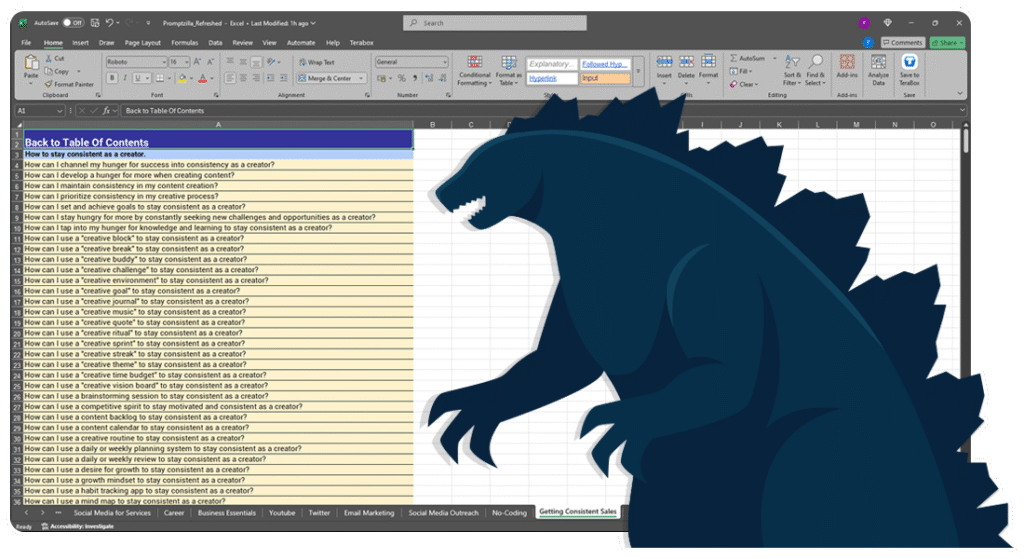Switch to the Business Essentials sheet tab
This screenshot has height=559, width=1024.
[x=227, y=513]
